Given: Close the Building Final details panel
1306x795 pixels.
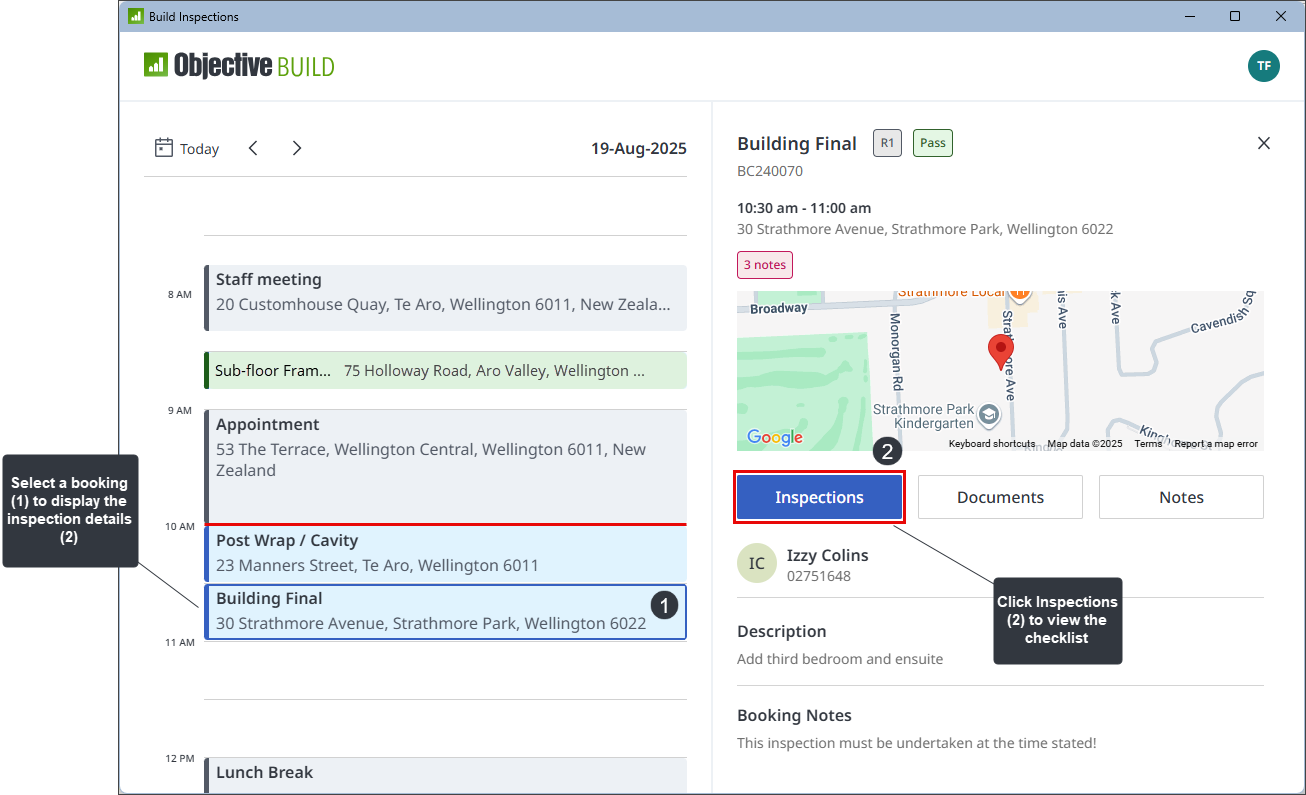Looking at the screenshot, I should coord(1263,143).
